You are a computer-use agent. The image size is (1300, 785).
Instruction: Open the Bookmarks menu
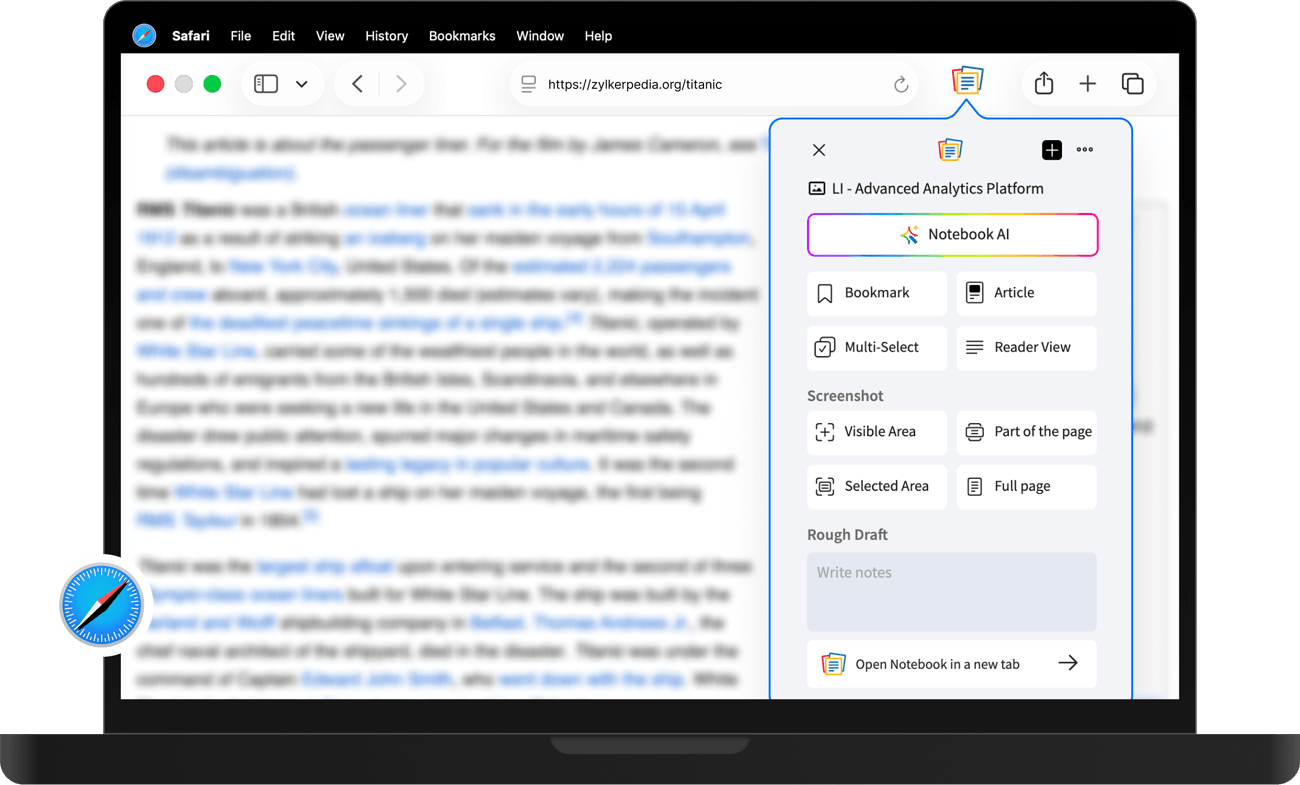tap(462, 36)
